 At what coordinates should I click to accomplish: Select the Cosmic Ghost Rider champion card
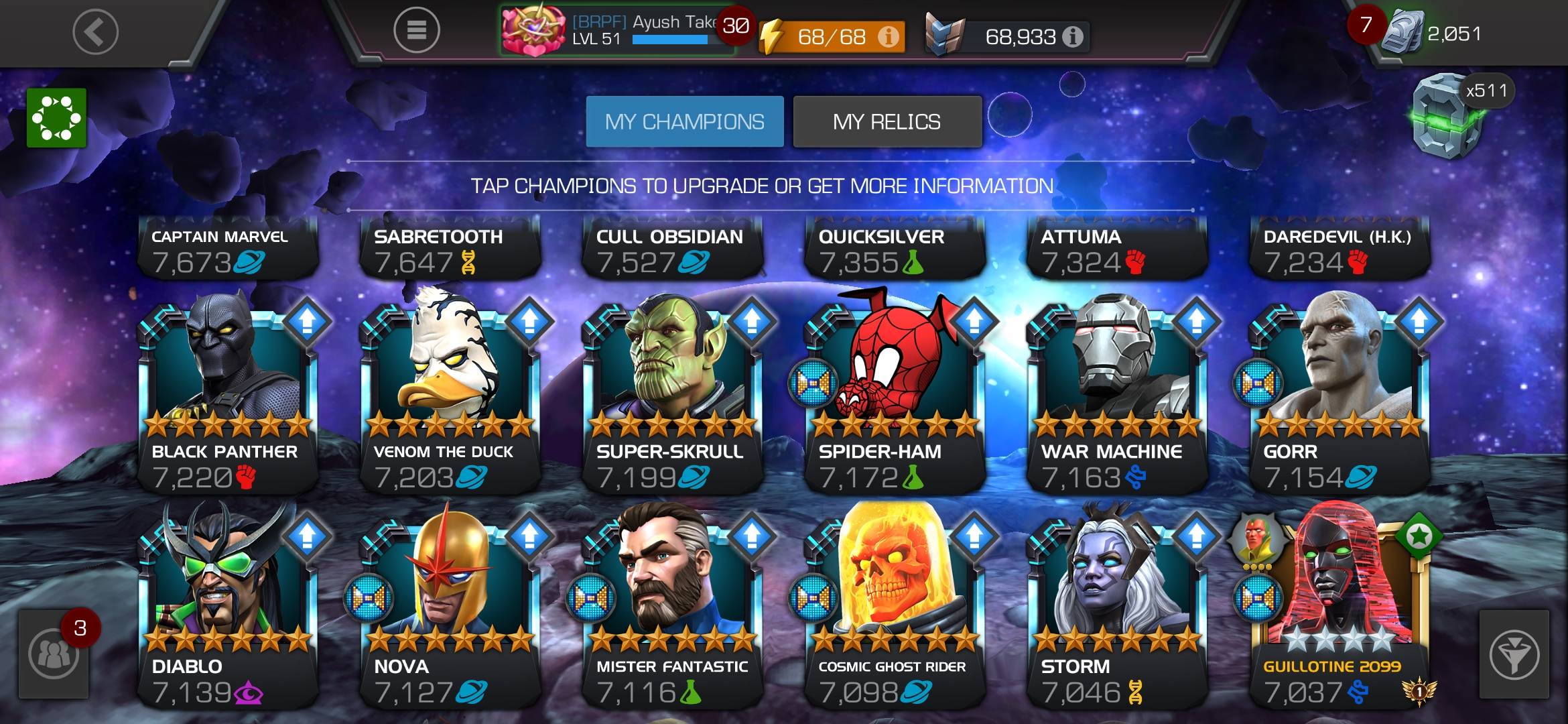click(x=895, y=607)
